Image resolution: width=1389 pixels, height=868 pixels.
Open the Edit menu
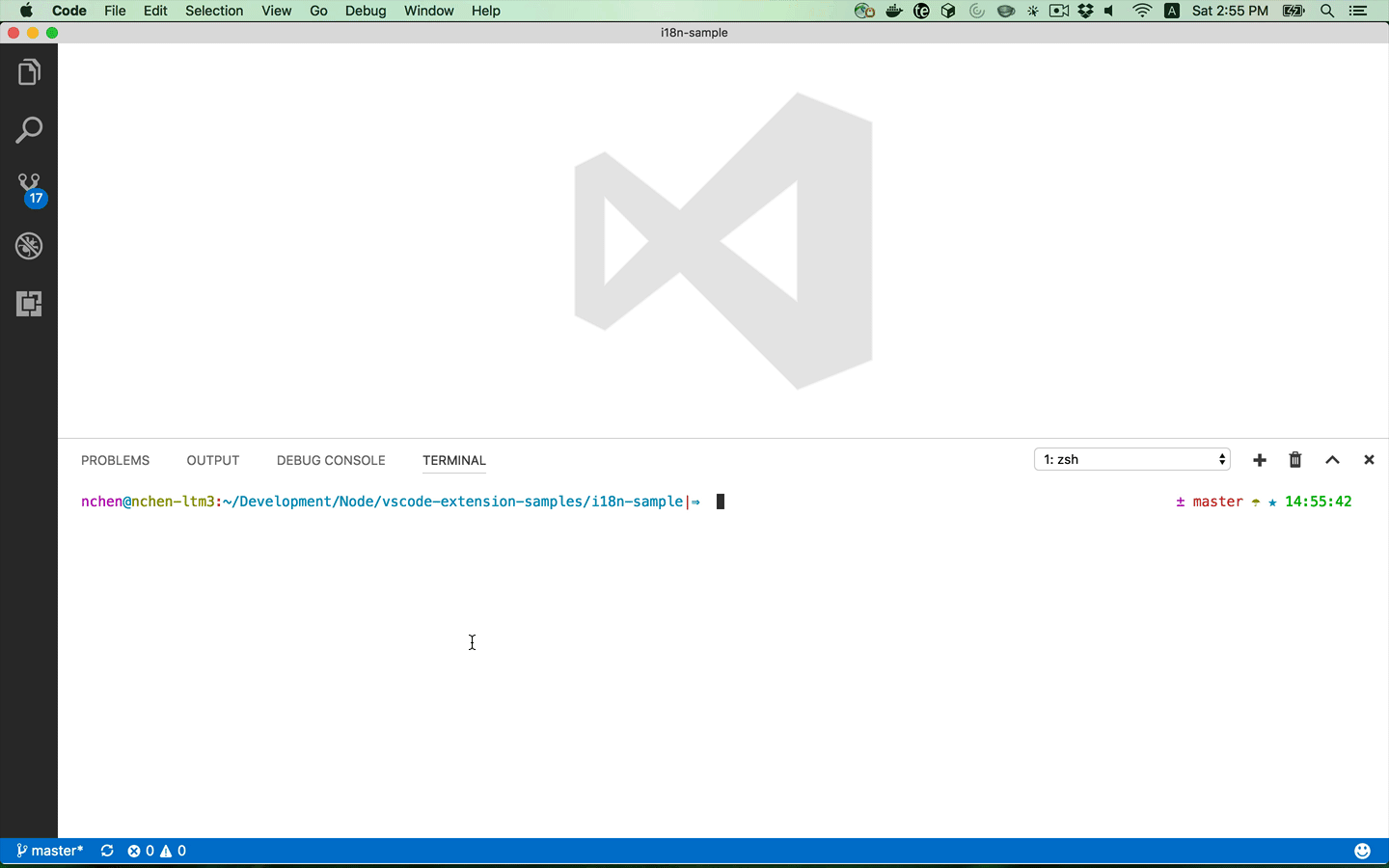(x=155, y=11)
